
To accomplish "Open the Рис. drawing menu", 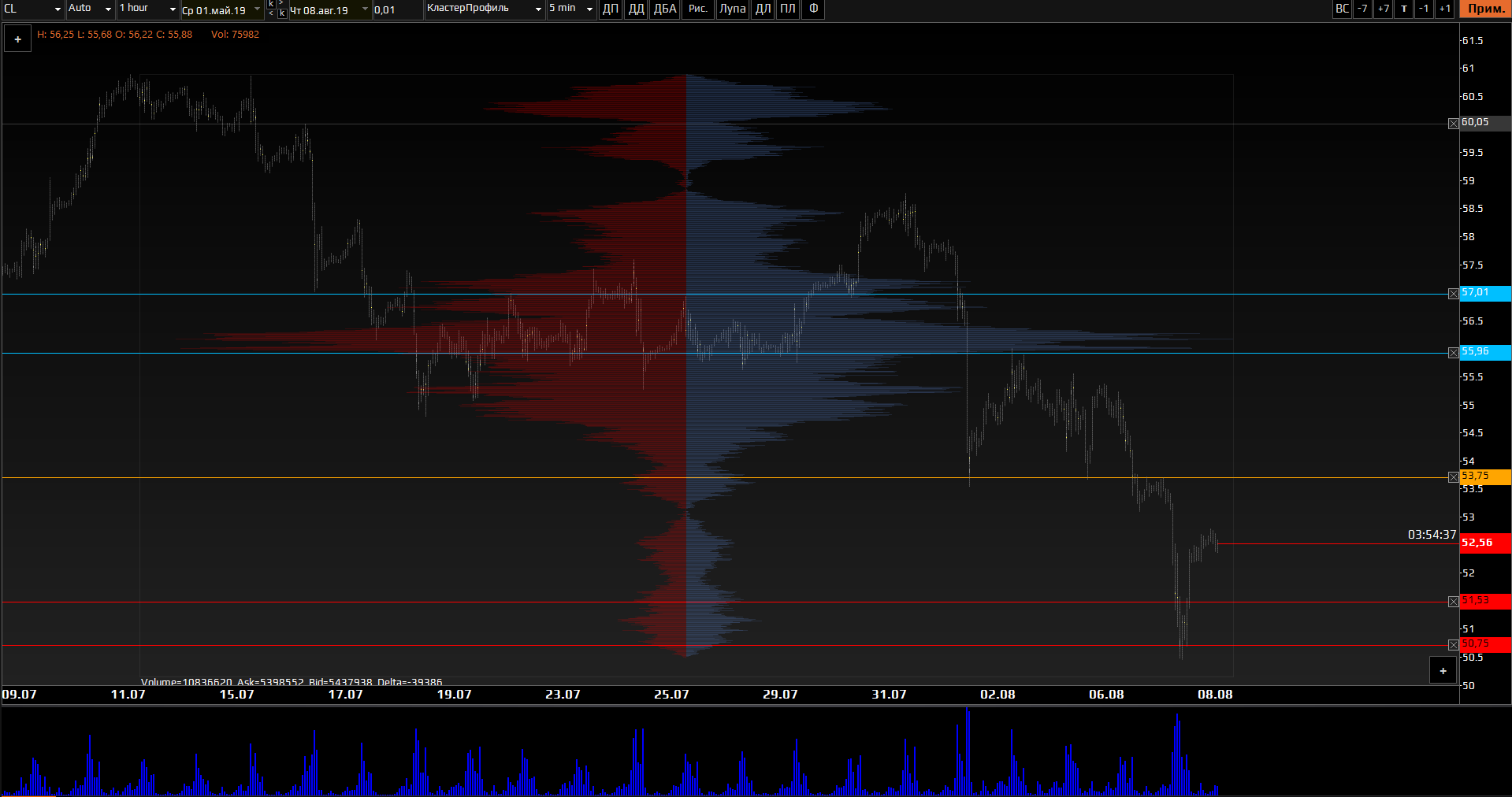I will [697, 9].
